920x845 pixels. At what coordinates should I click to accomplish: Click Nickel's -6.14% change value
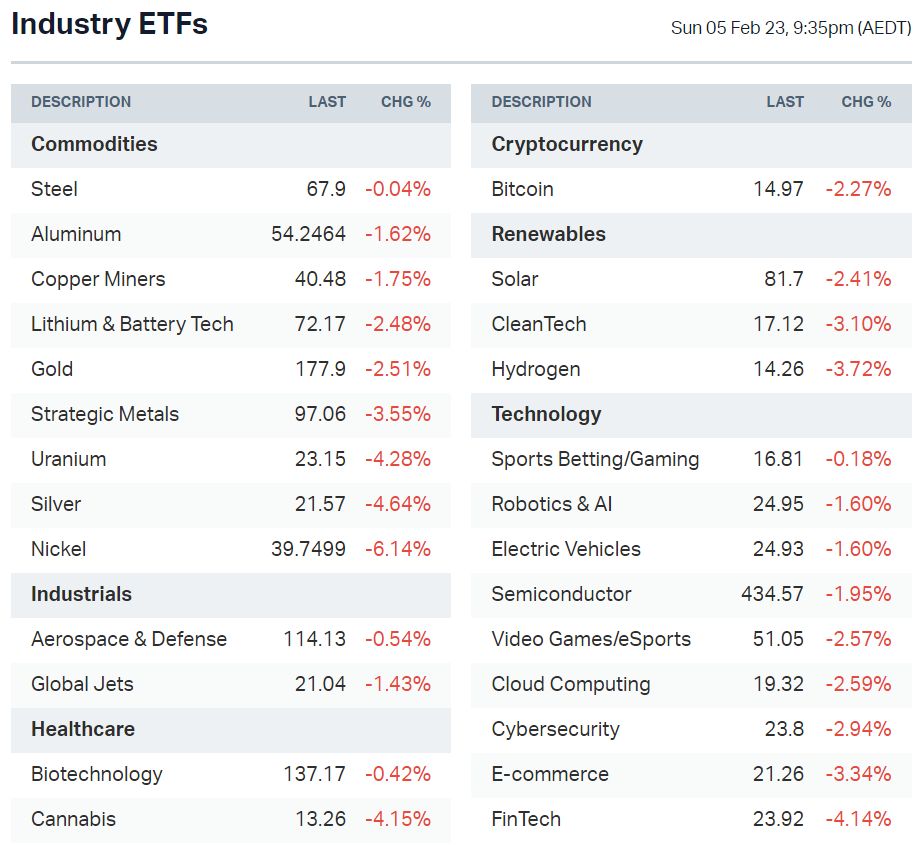tap(398, 549)
